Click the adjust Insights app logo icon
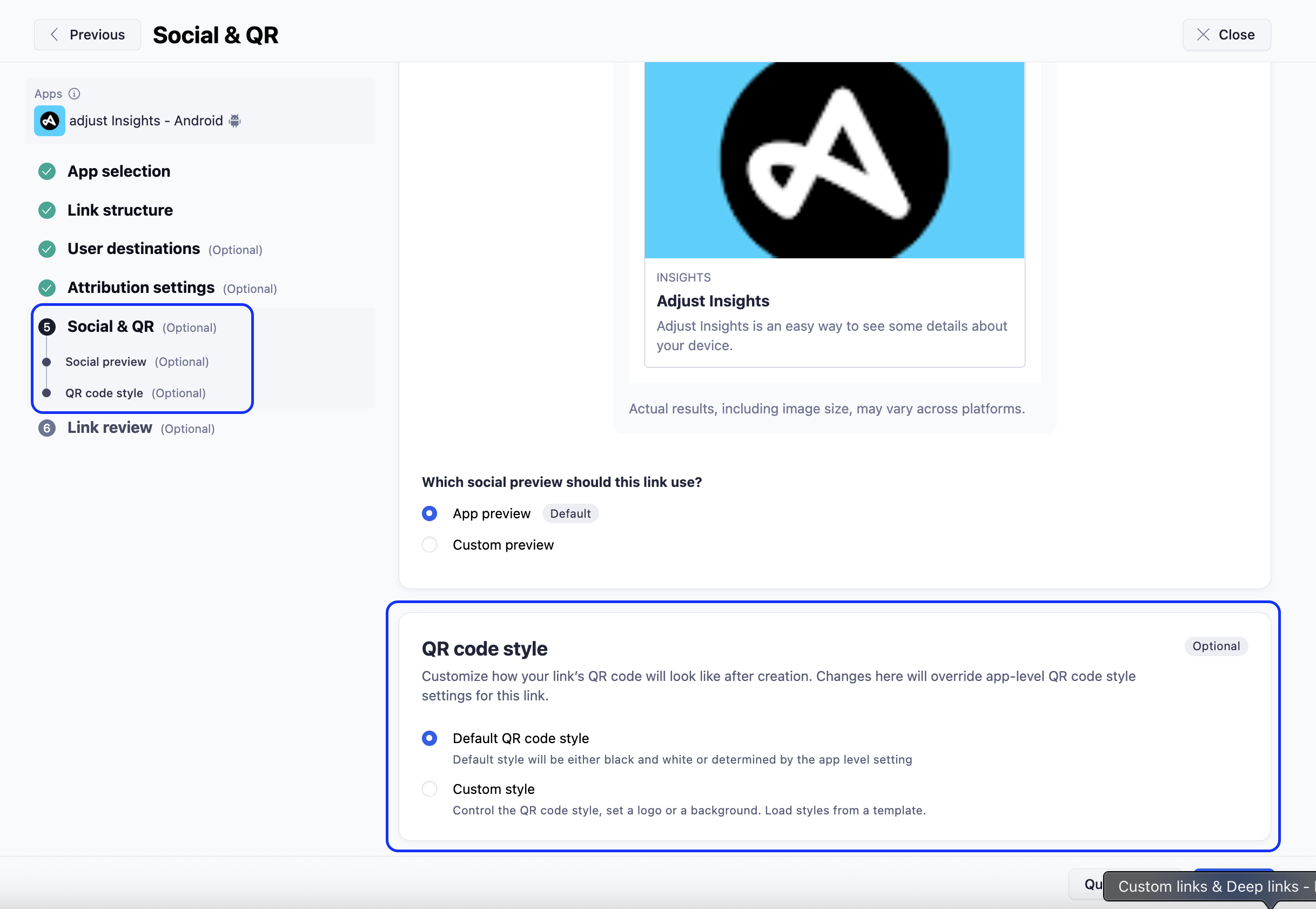This screenshot has height=909, width=1316. [50, 121]
